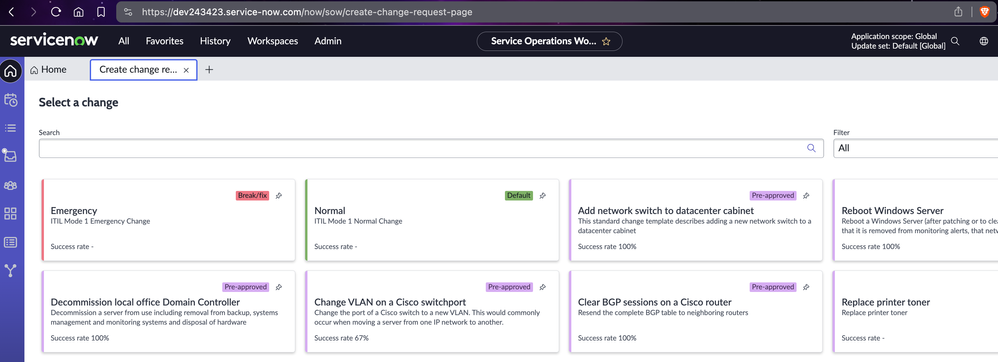Open the Favorites menu
This screenshot has height=362, width=998.
pyautogui.click(x=164, y=41)
